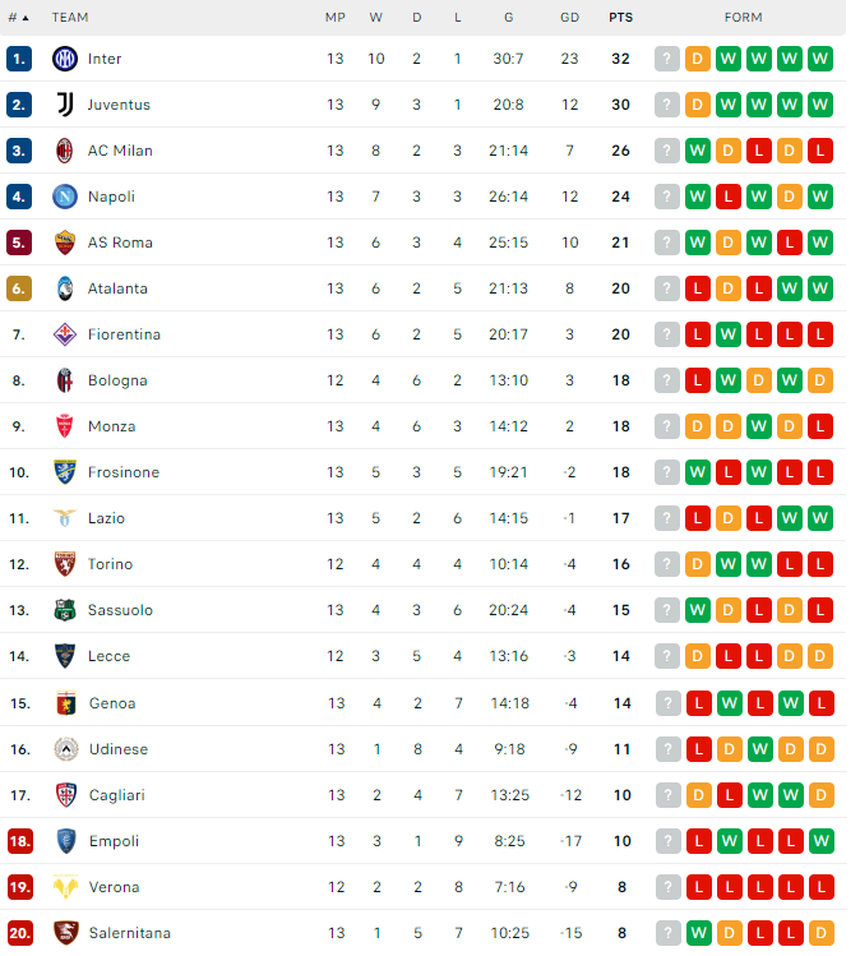Click Inter's upcoming match question badge
The image size is (860, 956).
tap(667, 58)
